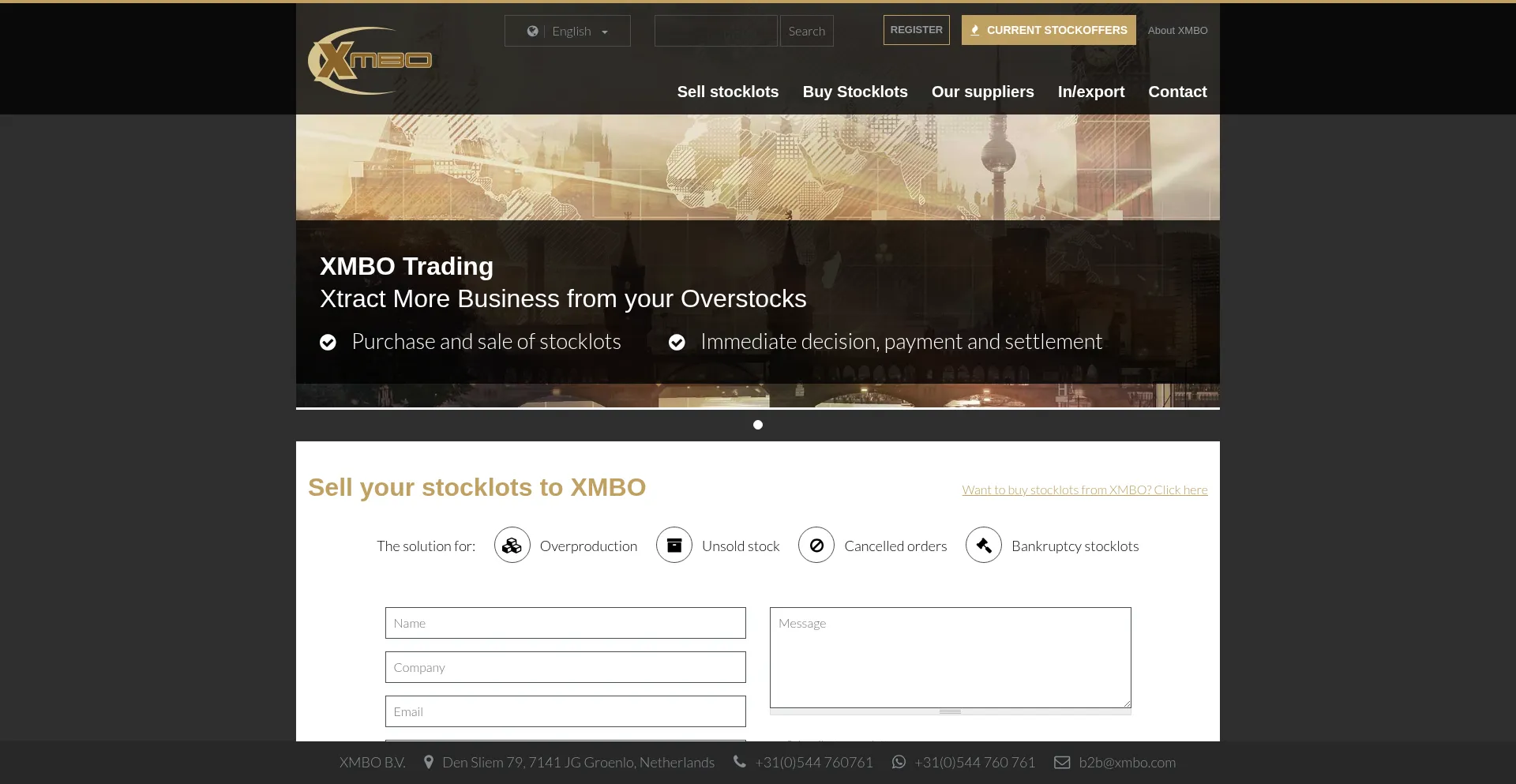This screenshot has height=784, width=1516.
Task: Click 'Xtract More Business from your Overstocks' tagline
Action: click(563, 298)
